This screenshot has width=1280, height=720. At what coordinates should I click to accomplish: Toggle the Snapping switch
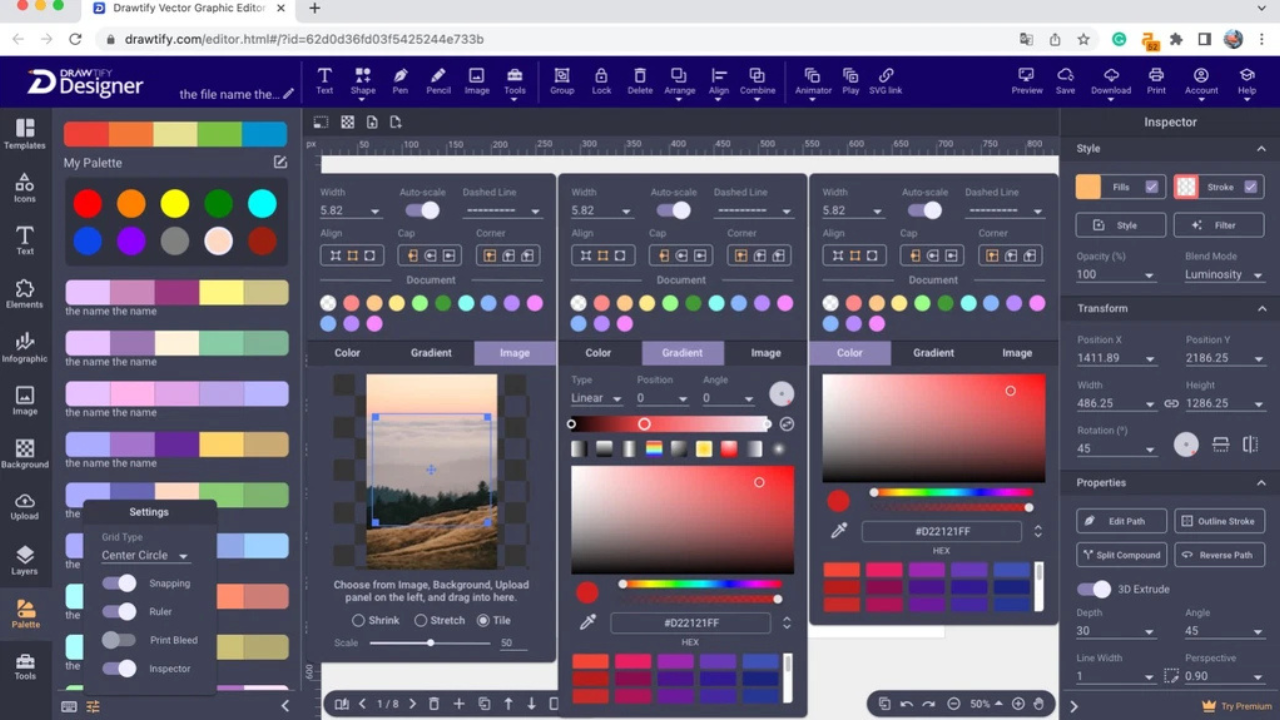click(119, 583)
